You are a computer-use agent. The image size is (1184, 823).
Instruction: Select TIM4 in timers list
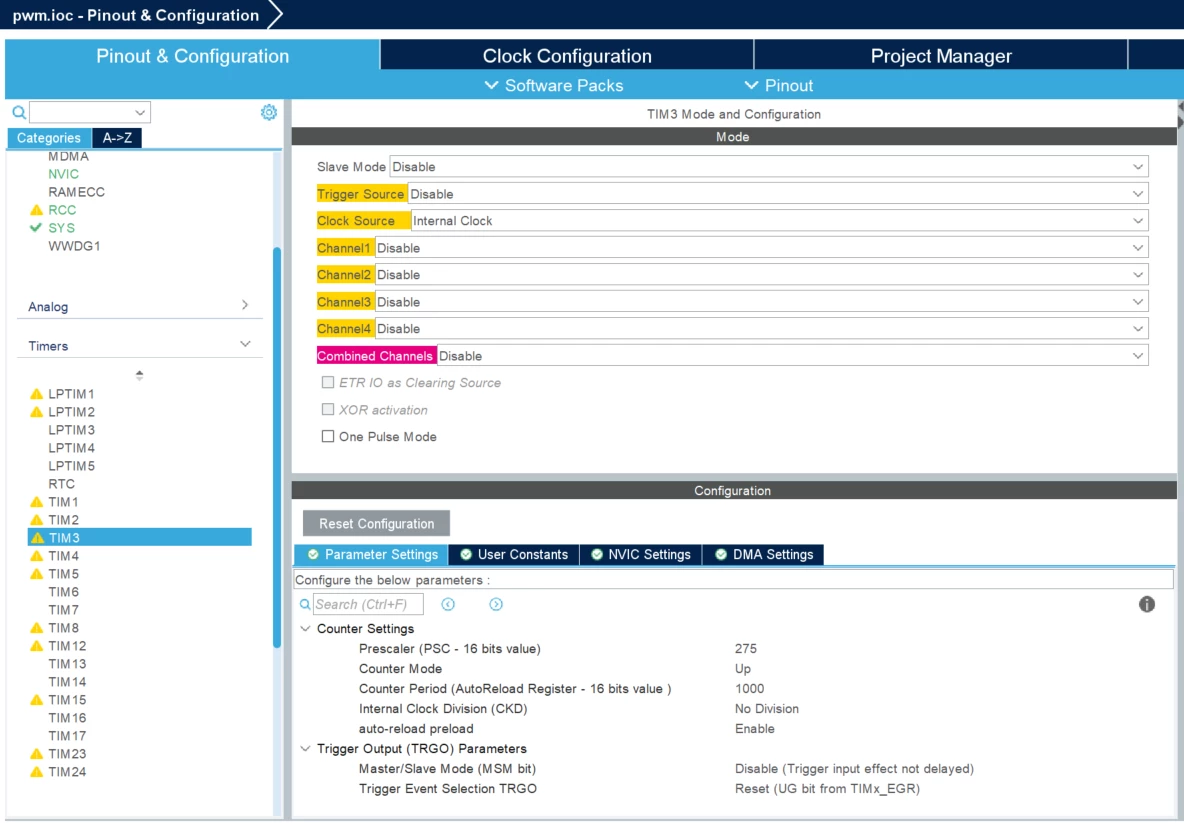tap(63, 556)
